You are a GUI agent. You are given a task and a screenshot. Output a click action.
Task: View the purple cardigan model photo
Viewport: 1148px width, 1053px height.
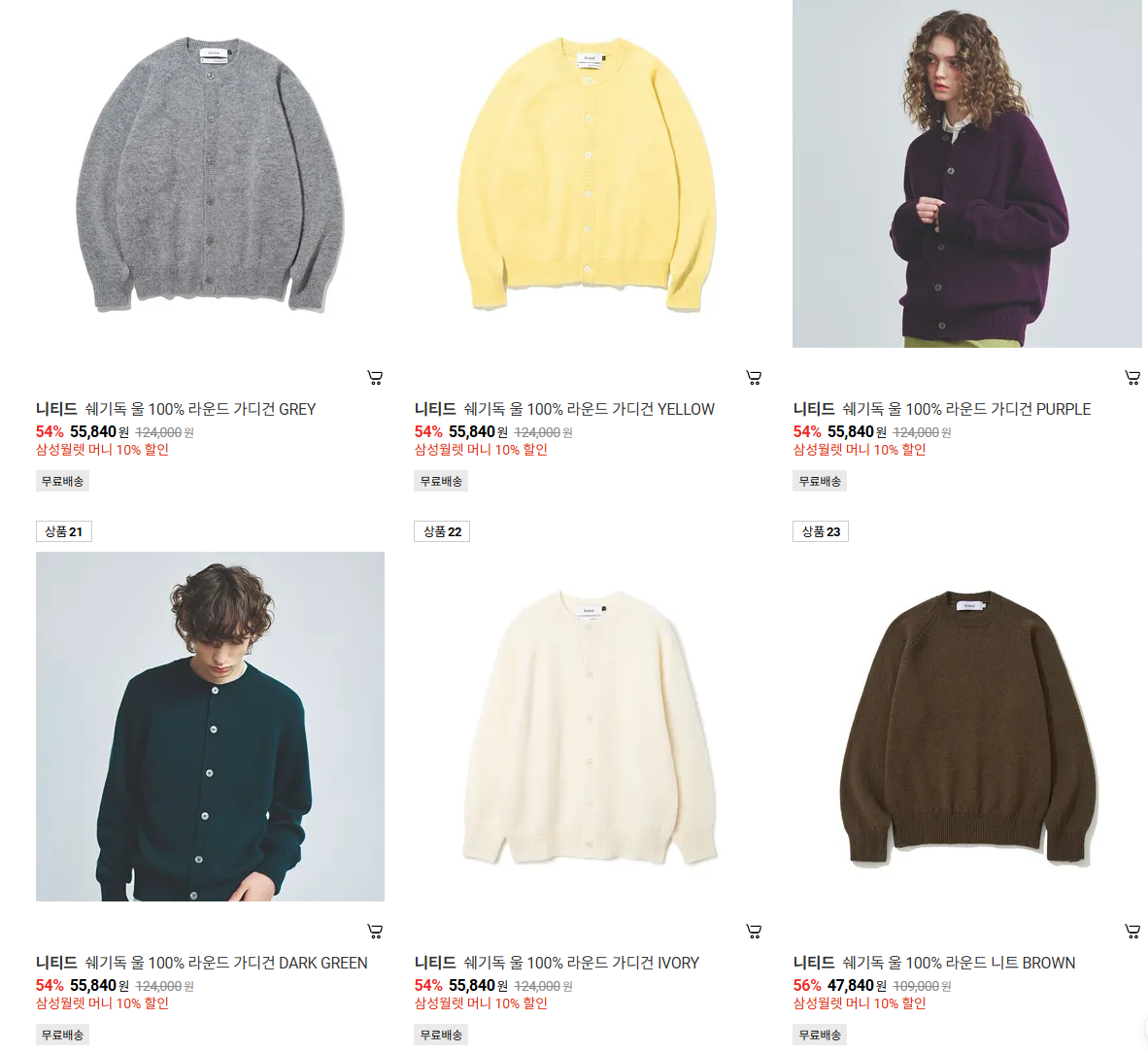pos(966,174)
